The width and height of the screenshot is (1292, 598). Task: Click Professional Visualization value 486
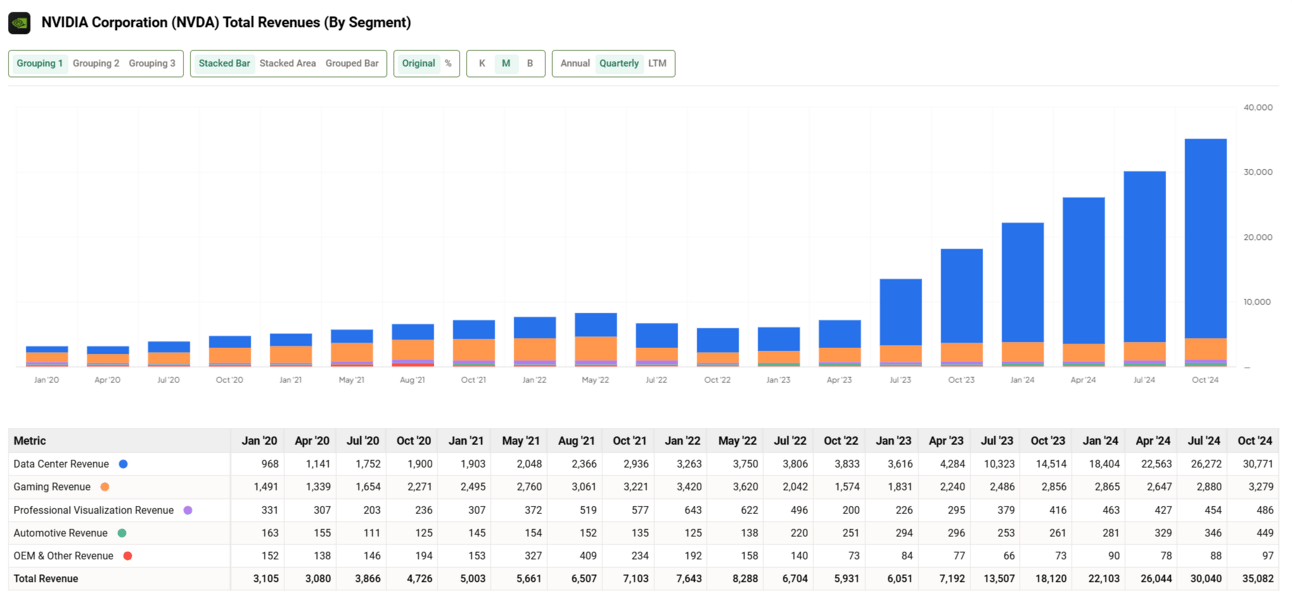[1263, 510]
